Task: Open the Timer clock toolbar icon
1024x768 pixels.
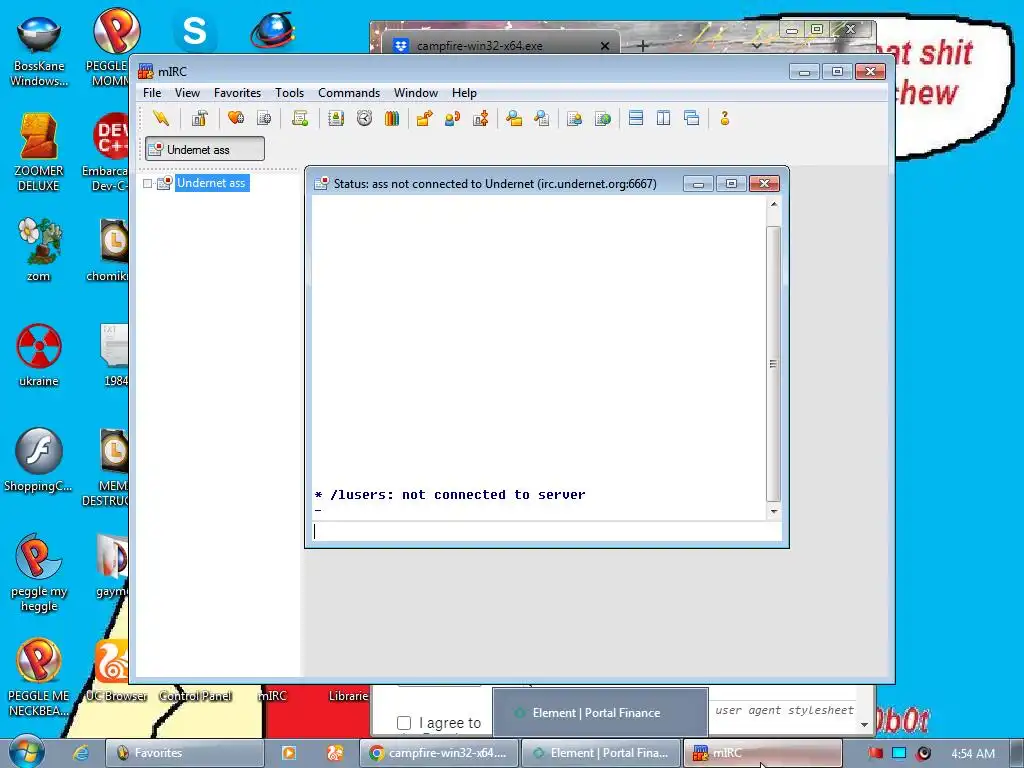Action: [x=364, y=118]
